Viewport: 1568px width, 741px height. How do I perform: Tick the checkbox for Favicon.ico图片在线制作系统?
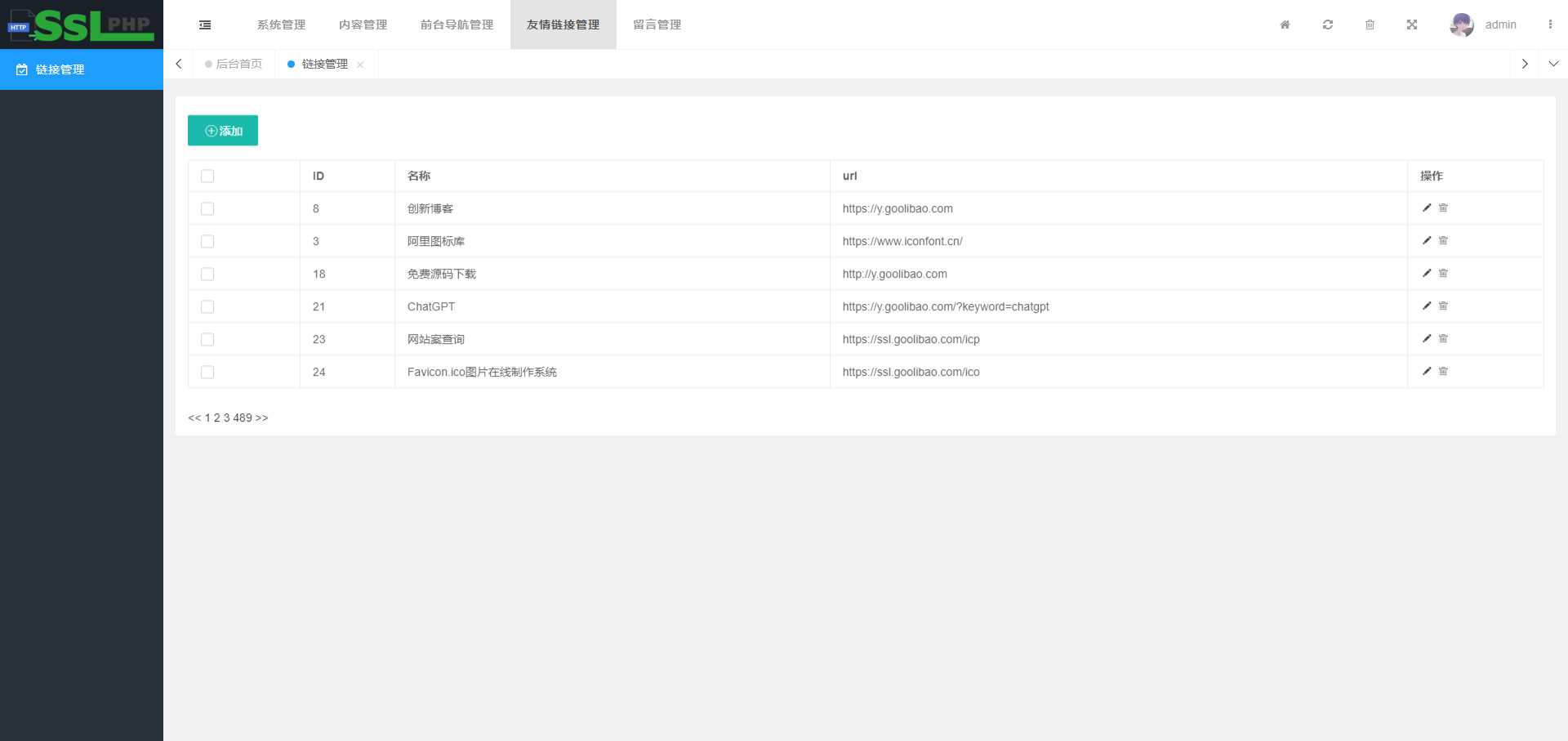point(207,372)
